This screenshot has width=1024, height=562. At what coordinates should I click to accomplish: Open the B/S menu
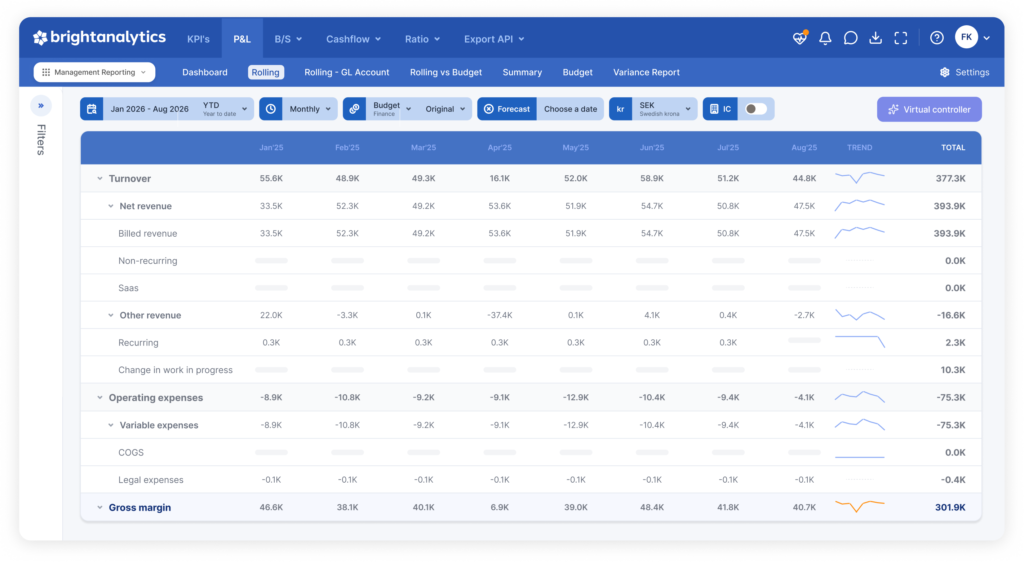[x=288, y=39]
